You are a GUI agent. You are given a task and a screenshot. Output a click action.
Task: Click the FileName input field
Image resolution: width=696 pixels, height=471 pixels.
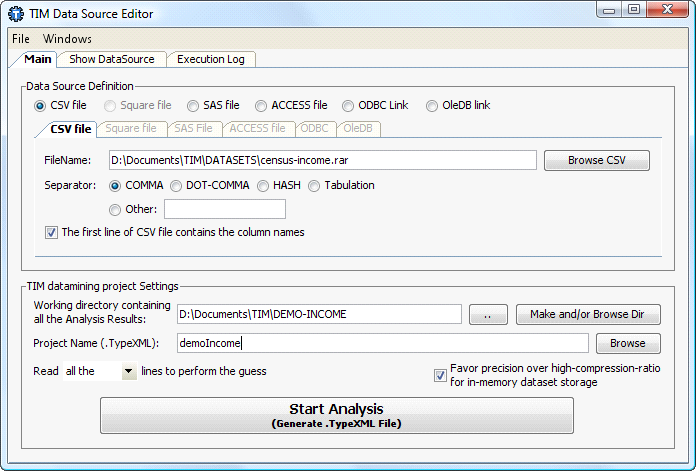[x=323, y=160]
